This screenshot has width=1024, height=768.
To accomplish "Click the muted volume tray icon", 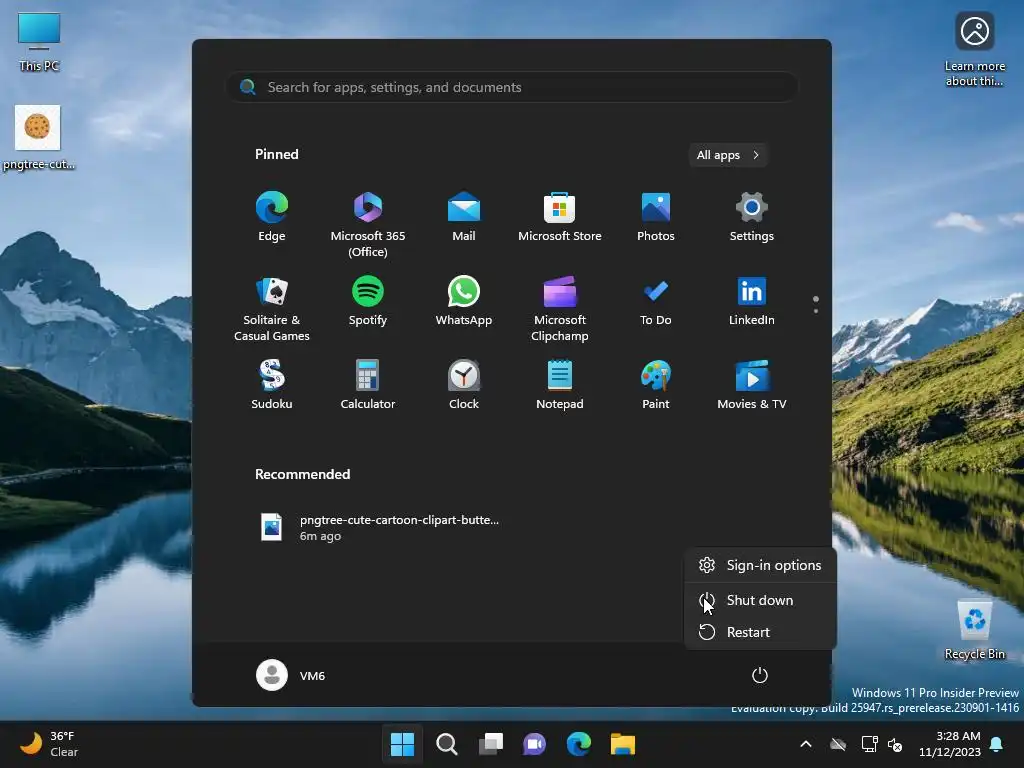I will pos(895,744).
